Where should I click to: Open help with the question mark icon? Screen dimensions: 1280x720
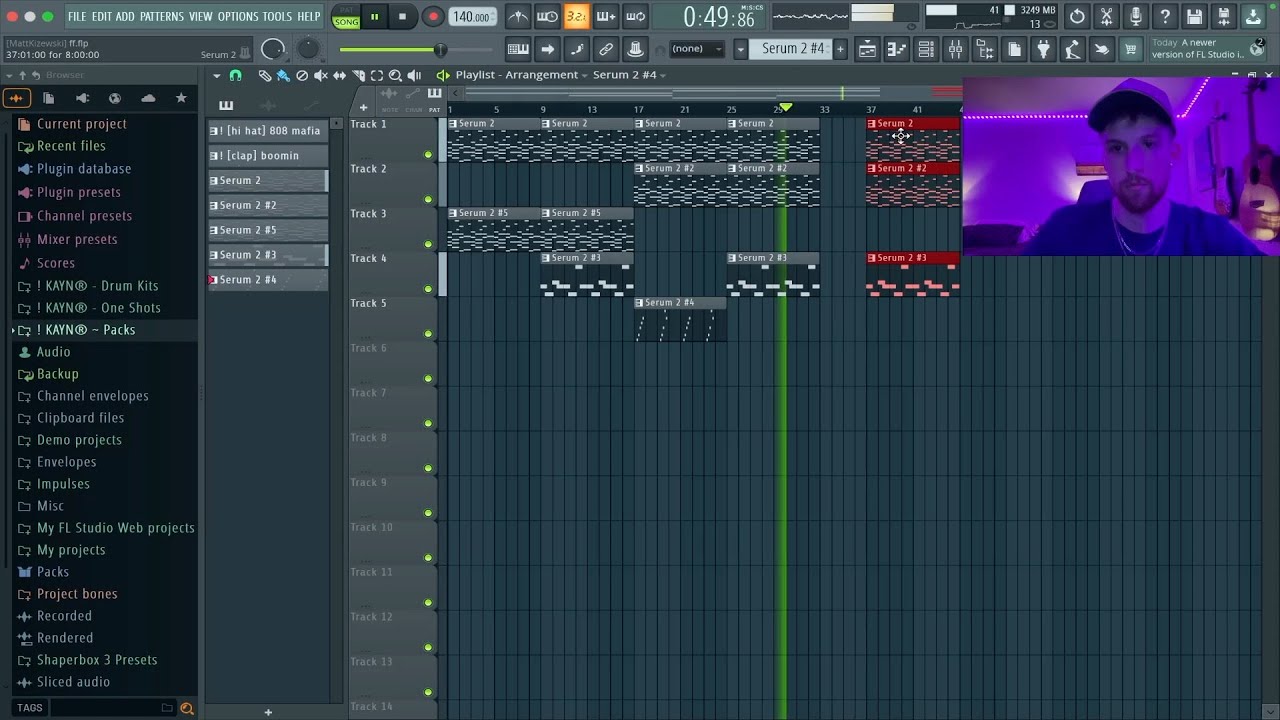coord(1165,16)
